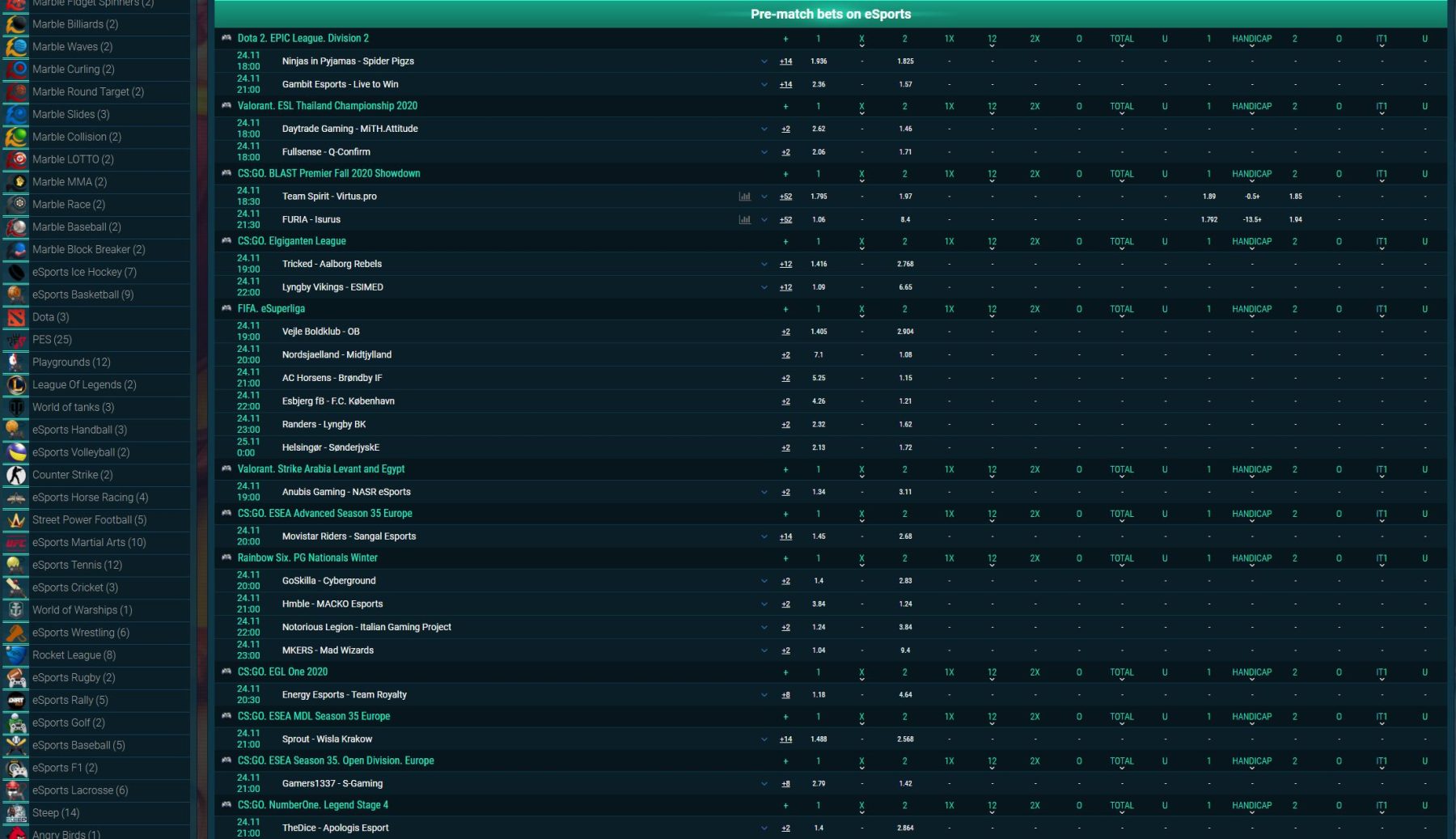Select the Marble LOTTO icon
This screenshot has width=1456, height=839.
pos(16,159)
